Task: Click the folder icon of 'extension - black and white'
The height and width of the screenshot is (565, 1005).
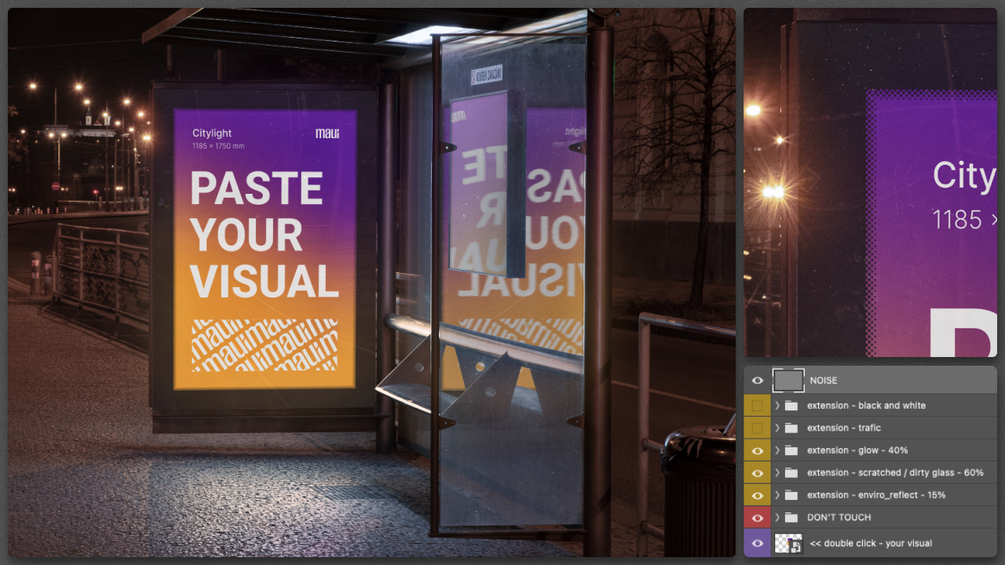Action: [792, 405]
